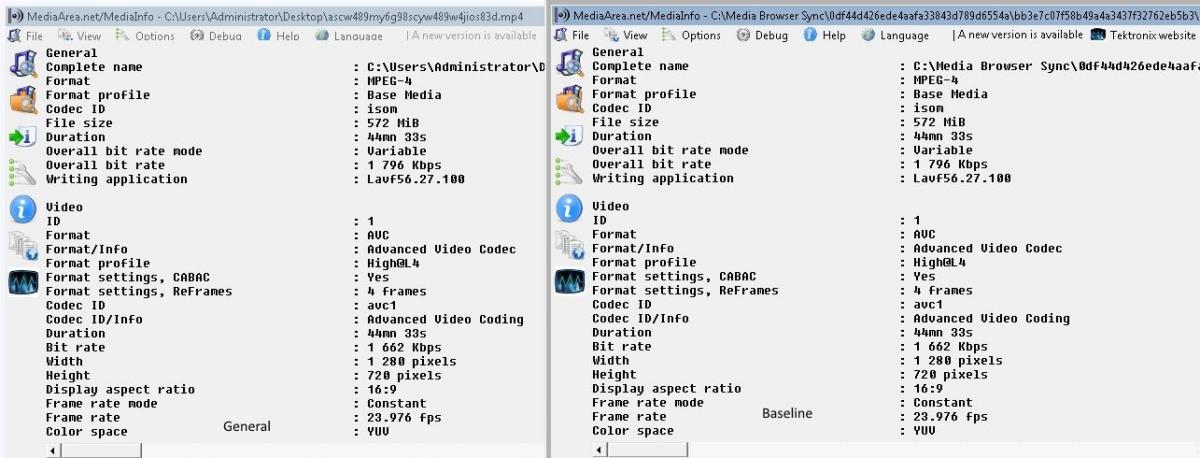This screenshot has width=1200, height=458.
Task: Click 'avc1' Codec ID value in right window
Action: pyautogui.click(x=928, y=304)
